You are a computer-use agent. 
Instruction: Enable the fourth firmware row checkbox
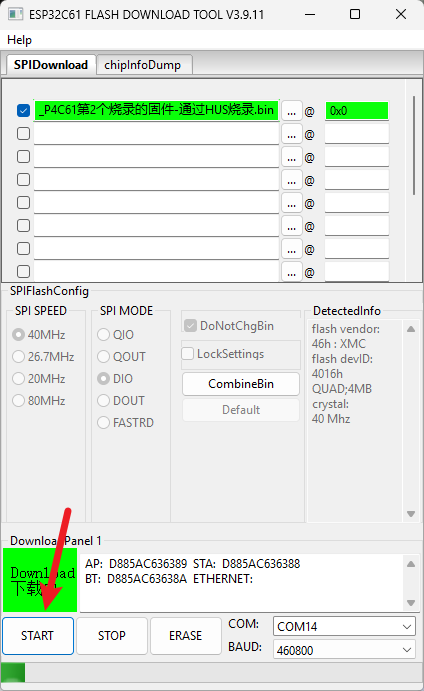click(x=23, y=179)
